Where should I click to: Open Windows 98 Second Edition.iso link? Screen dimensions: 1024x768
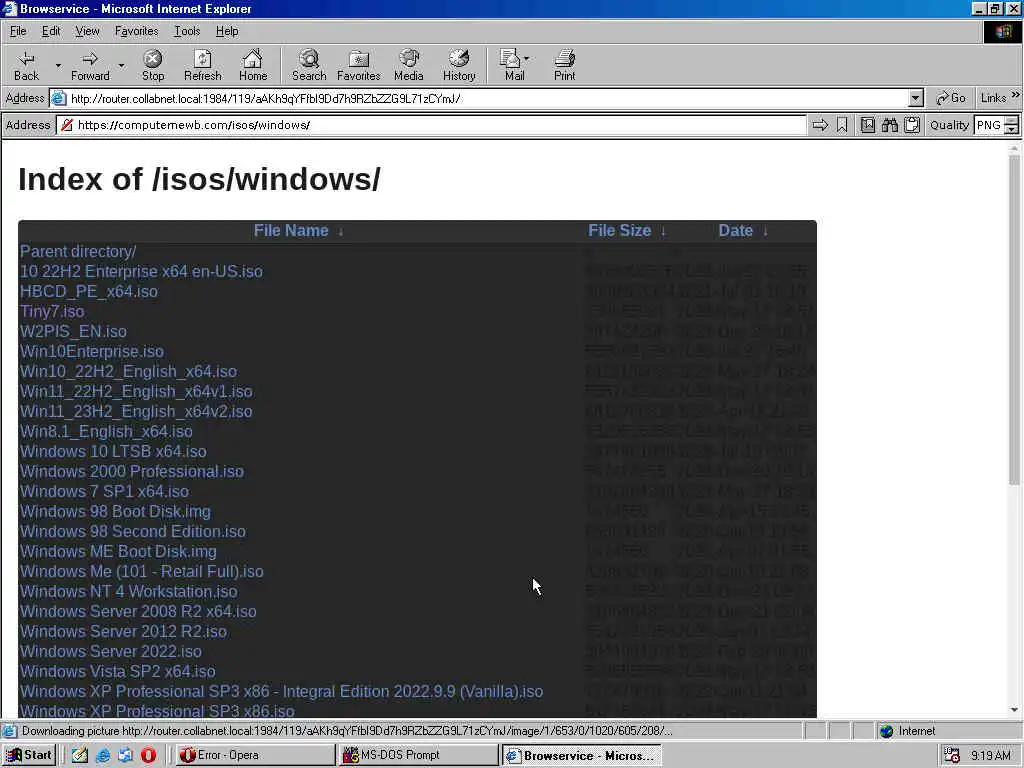133,532
